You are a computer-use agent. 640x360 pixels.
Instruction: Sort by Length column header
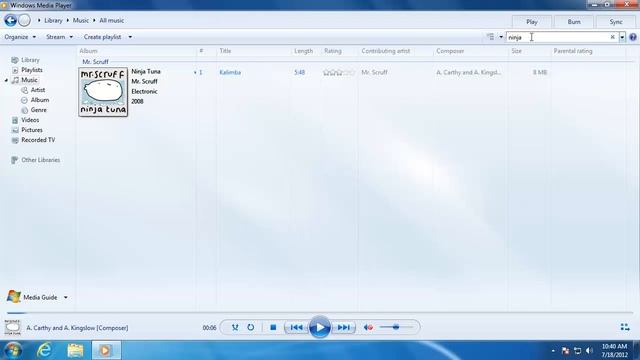[303, 51]
